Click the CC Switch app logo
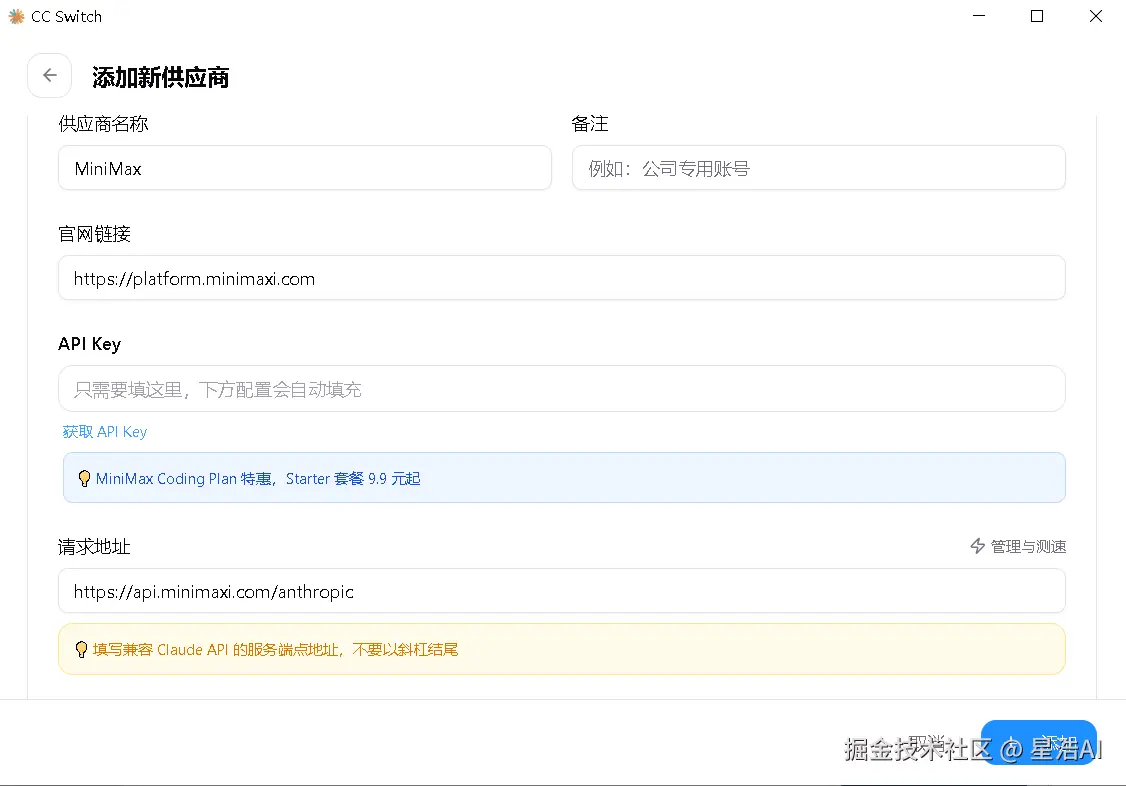Screen dimensions: 1126x786 (16, 17)
